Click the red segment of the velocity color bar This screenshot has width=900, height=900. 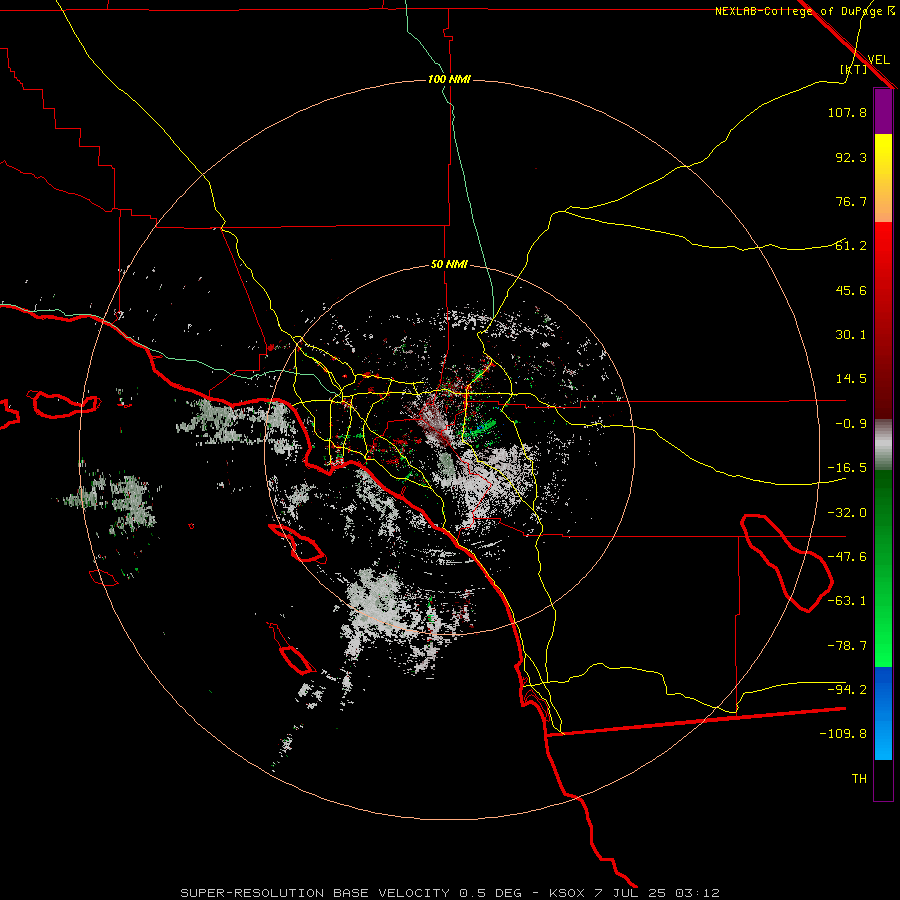(883, 320)
